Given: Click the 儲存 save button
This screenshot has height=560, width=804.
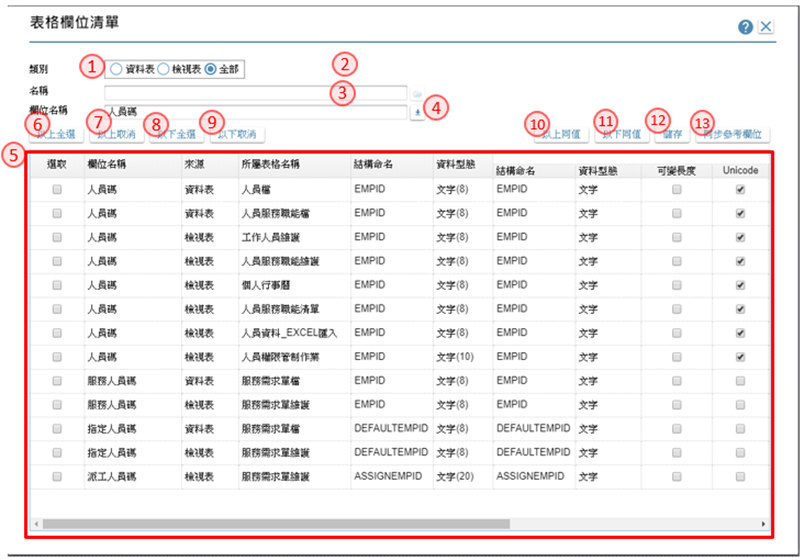Looking at the screenshot, I should (x=672, y=135).
